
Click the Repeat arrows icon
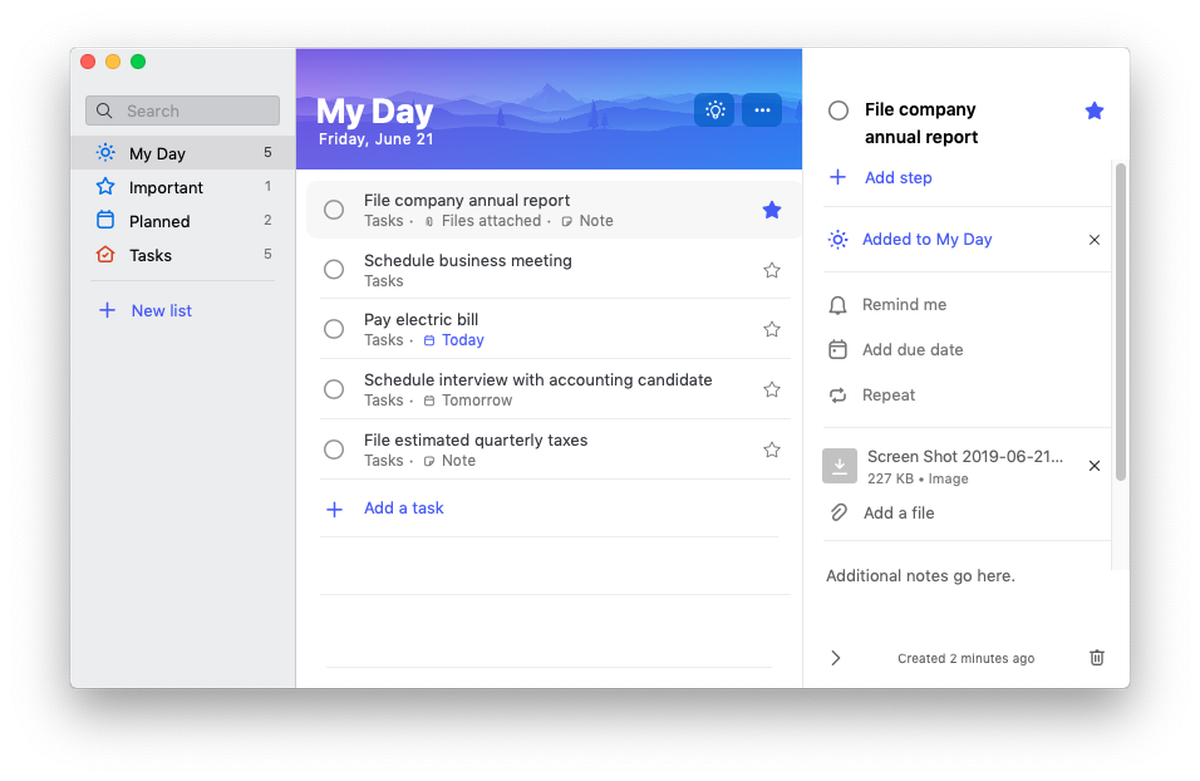838,395
